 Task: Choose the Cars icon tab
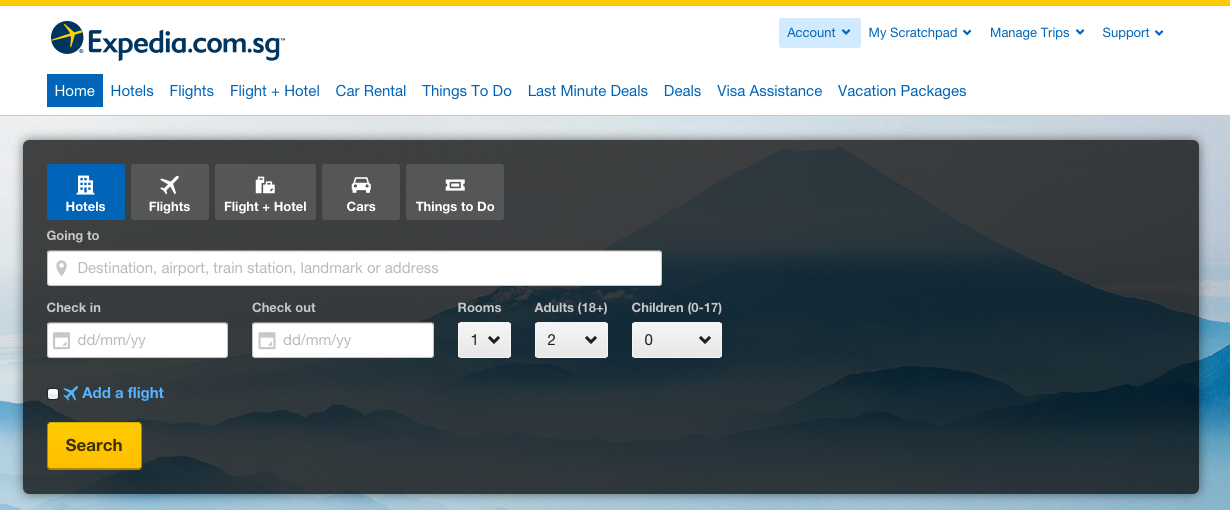[361, 192]
